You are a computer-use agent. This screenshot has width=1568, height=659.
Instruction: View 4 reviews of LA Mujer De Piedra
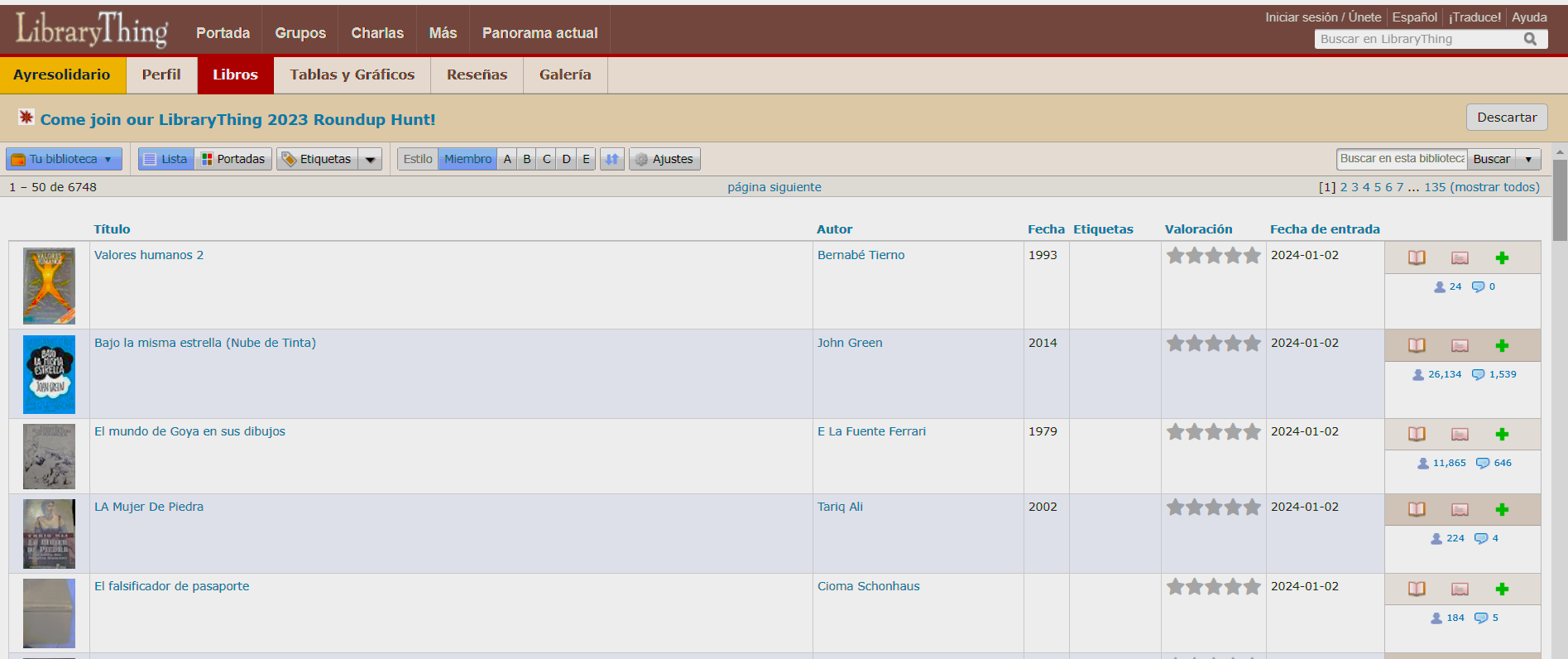click(1486, 538)
